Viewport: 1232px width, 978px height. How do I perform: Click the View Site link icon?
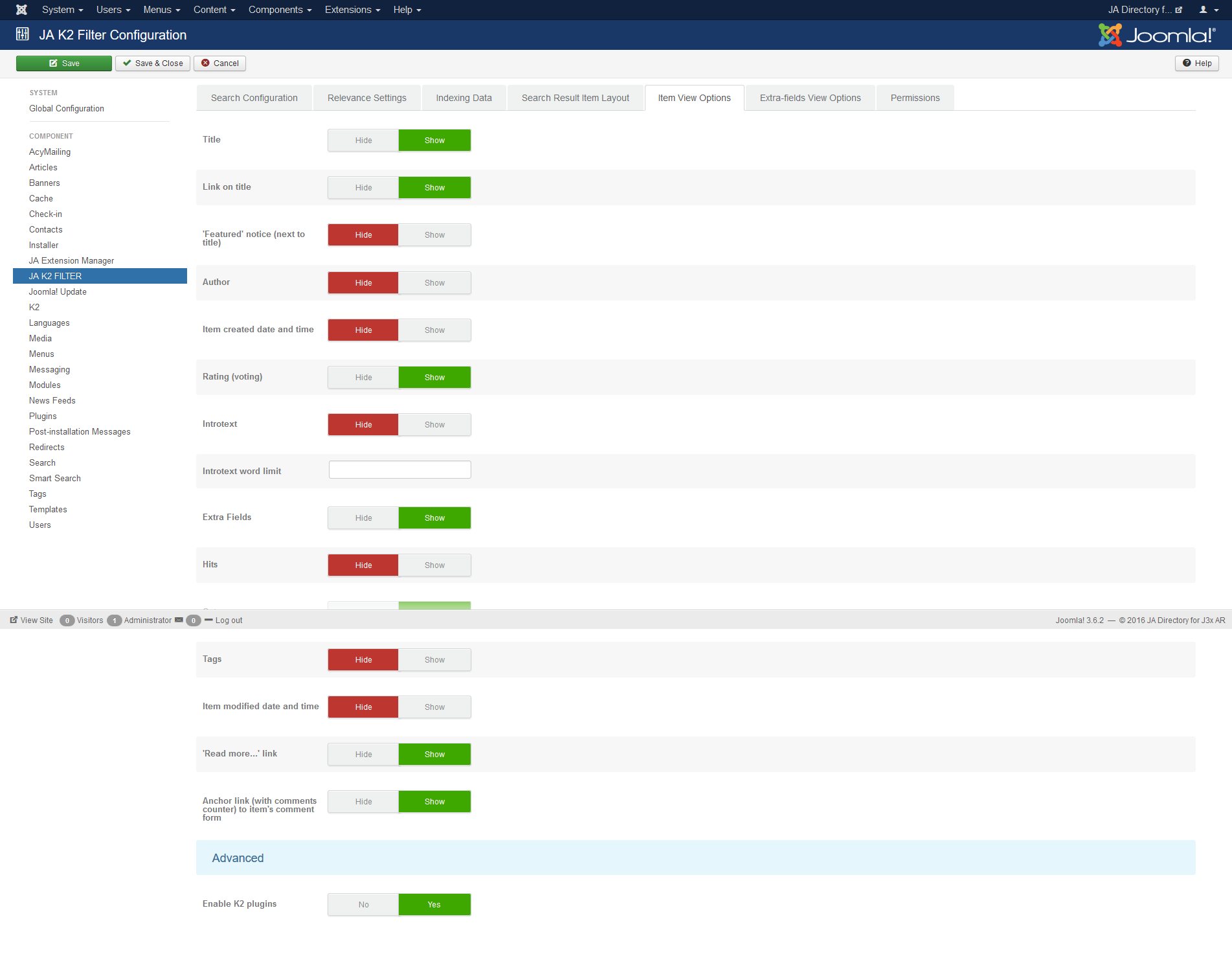(14, 620)
